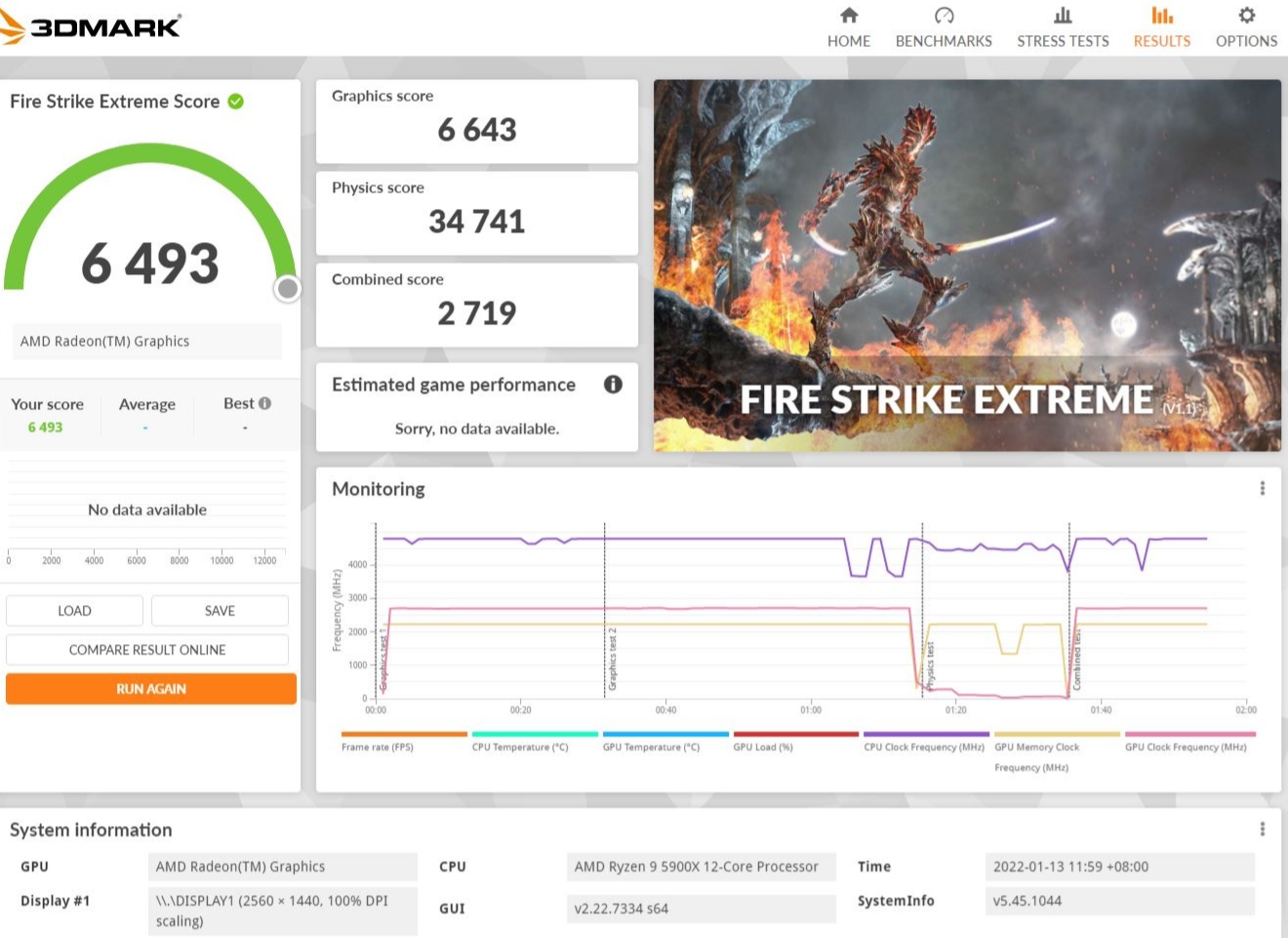Toggle the CPU Temperature legend item
Image resolution: width=1288 pixels, height=938 pixels.
[x=535, y=742]
